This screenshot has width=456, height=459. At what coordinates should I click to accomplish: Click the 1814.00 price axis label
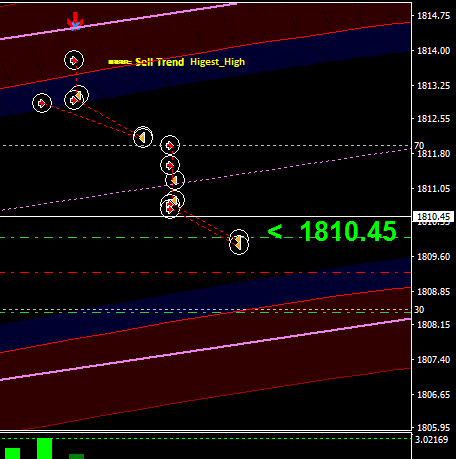433,51
